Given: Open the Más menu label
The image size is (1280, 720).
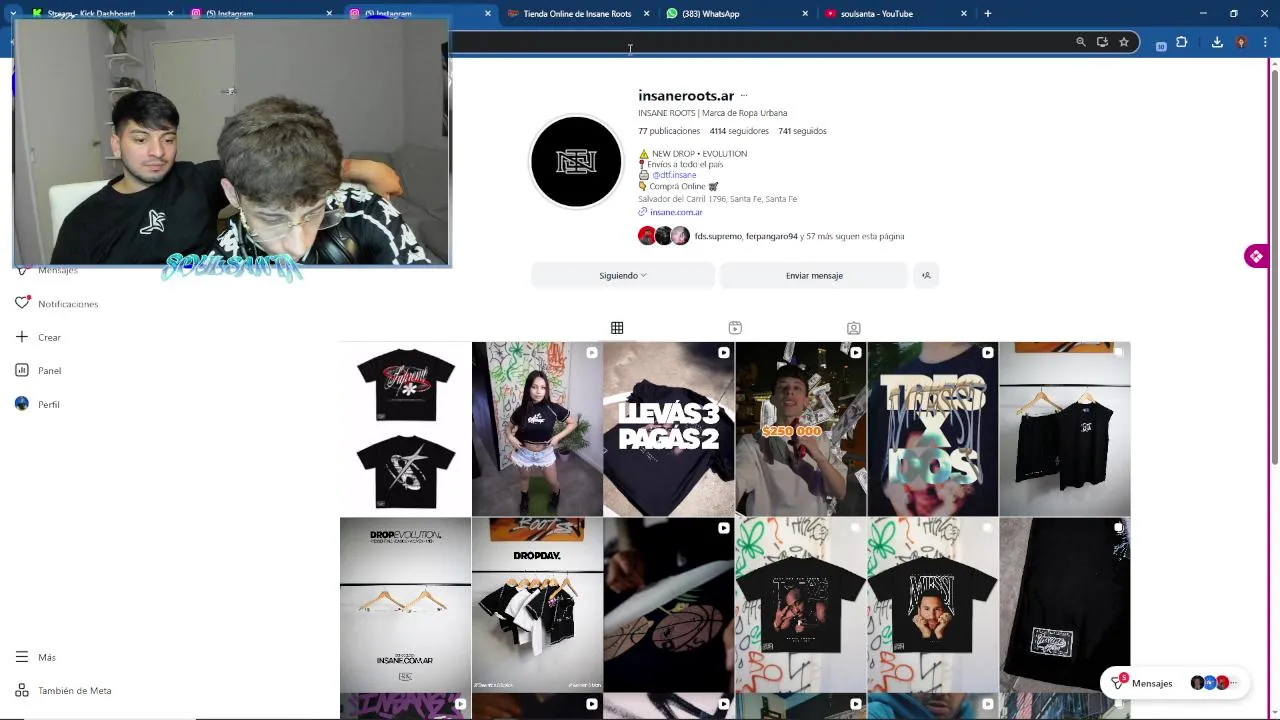Looking at the screenshot, I should pos(47,658).
